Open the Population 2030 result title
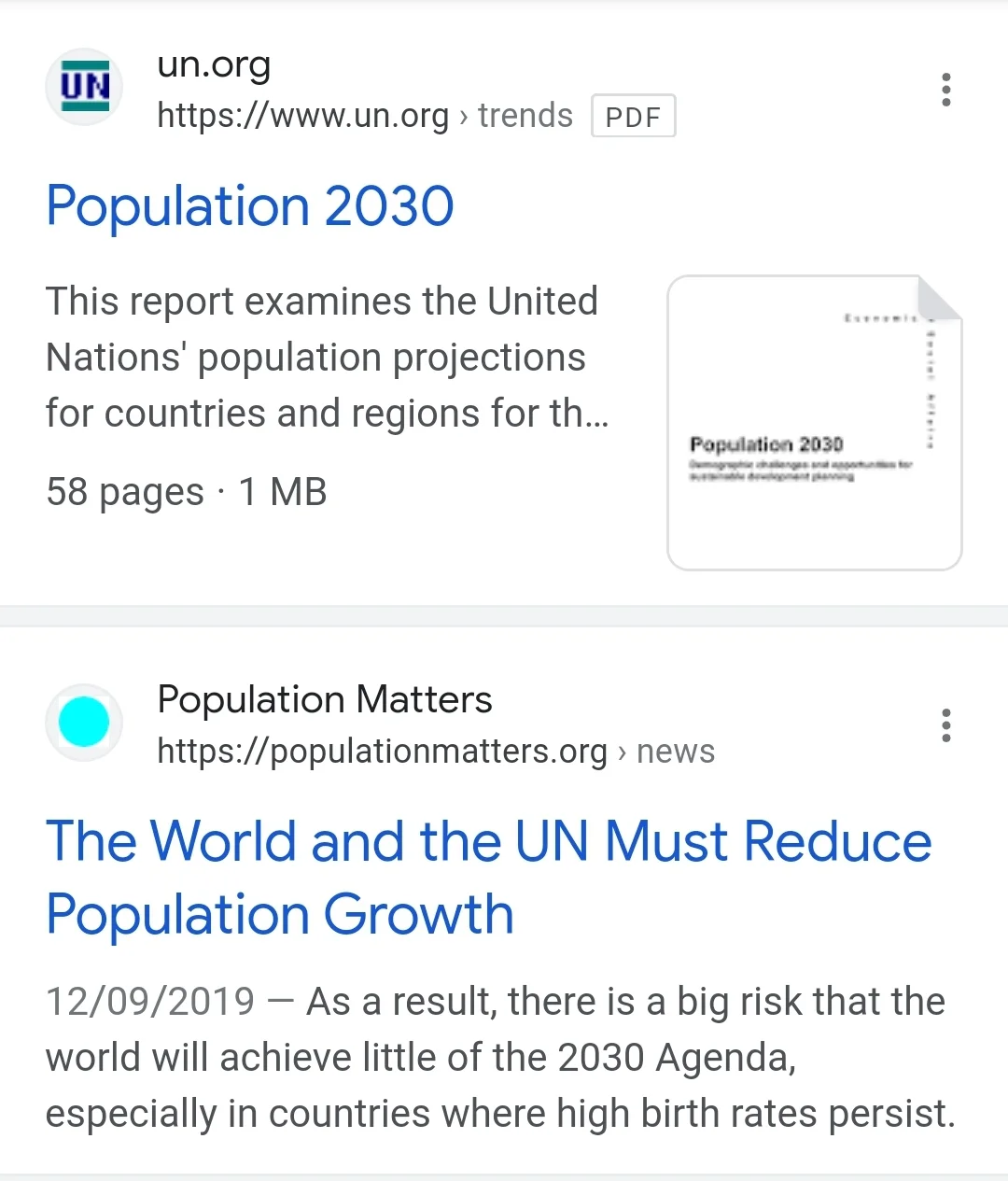 [x=250, y=206]
